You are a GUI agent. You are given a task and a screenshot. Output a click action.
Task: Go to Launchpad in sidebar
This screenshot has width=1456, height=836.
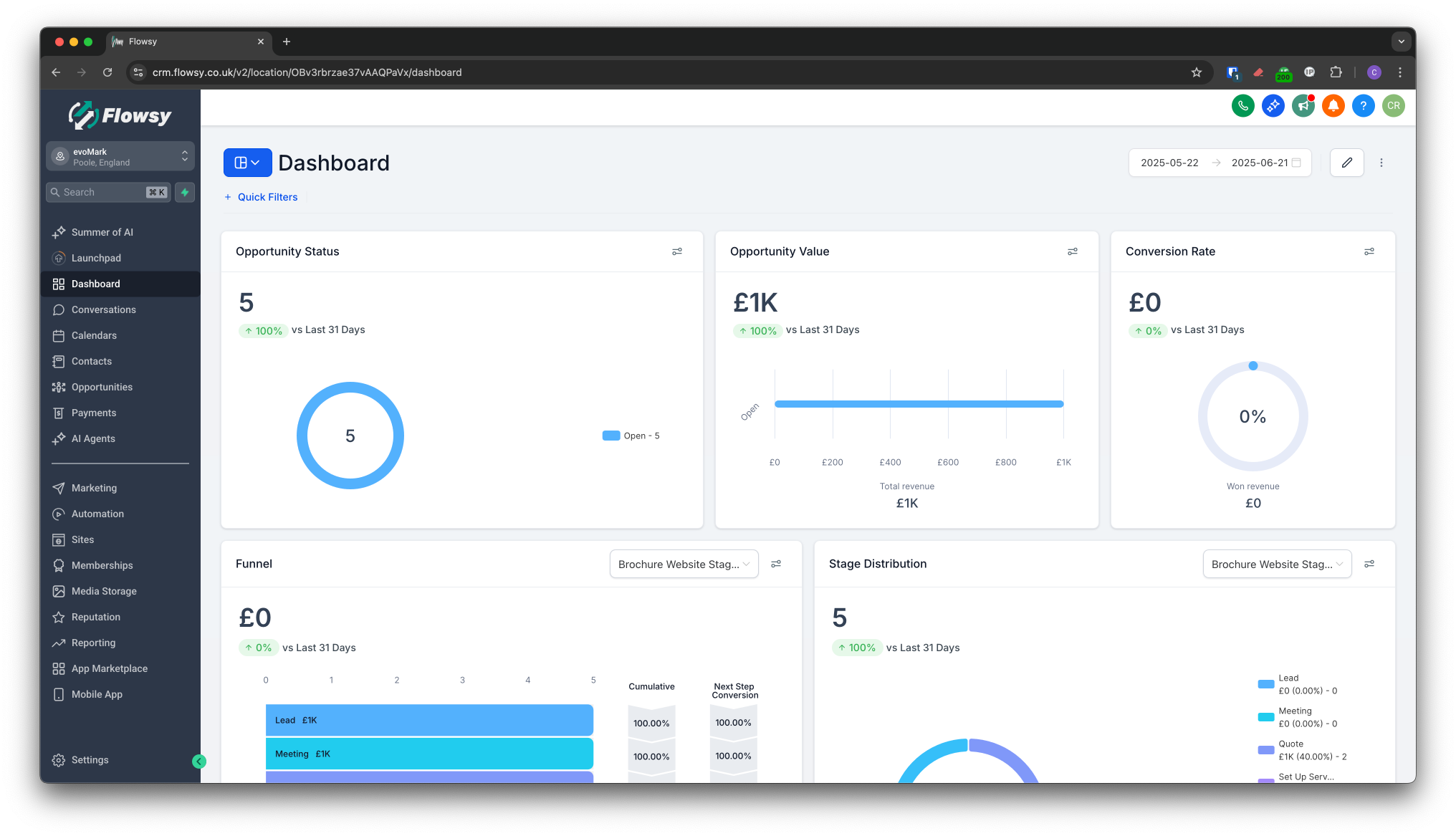(120, 258)
